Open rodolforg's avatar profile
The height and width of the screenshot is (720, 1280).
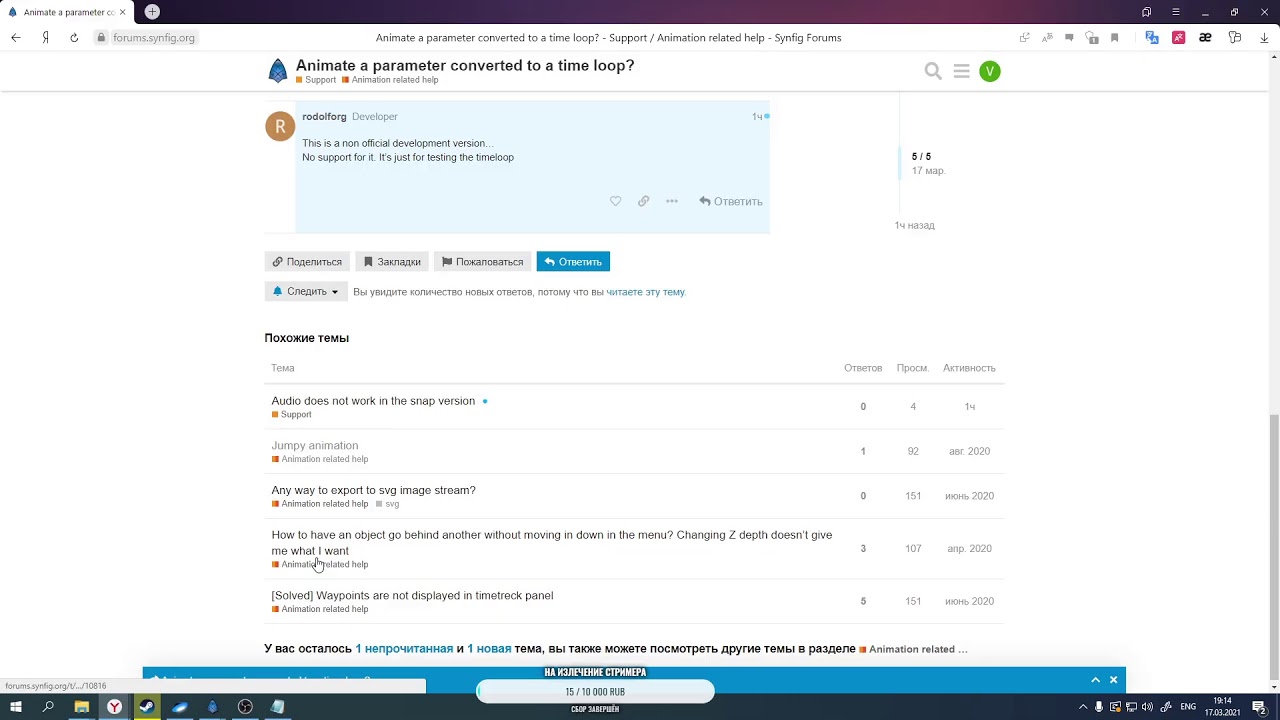click(x=280, y=126)
